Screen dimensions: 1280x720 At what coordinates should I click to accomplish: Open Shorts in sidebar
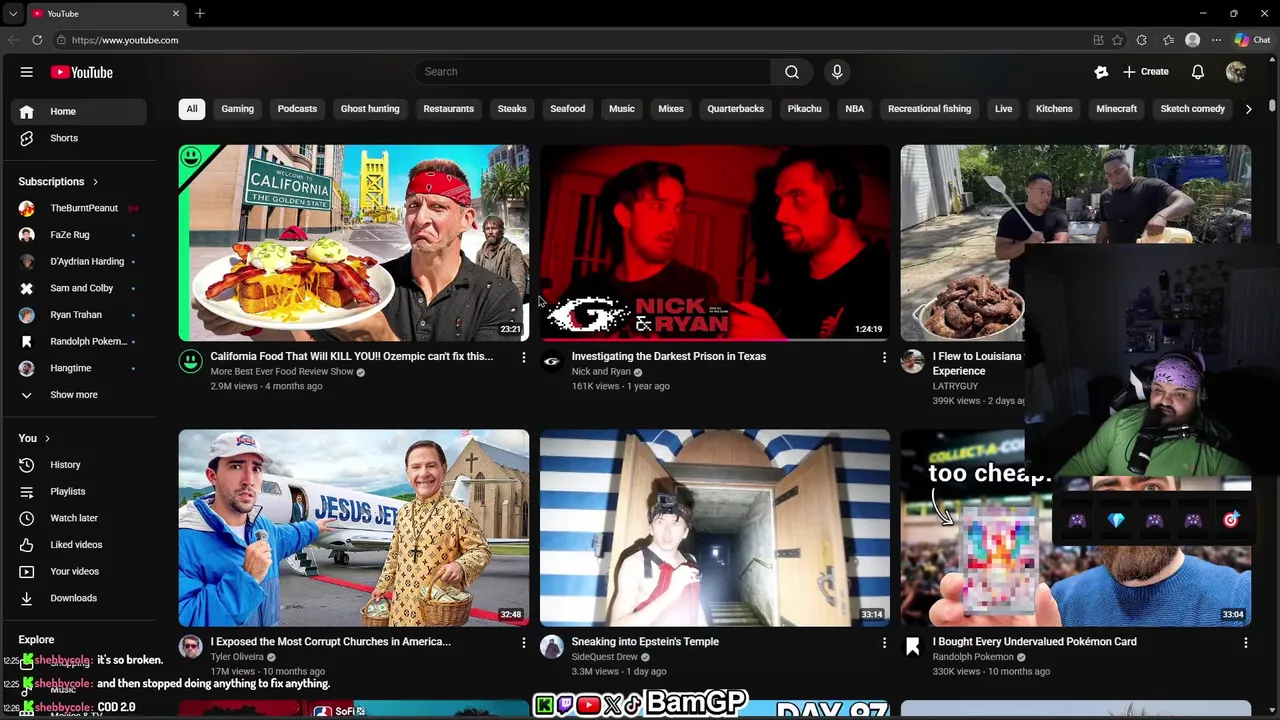coord(78,138)
